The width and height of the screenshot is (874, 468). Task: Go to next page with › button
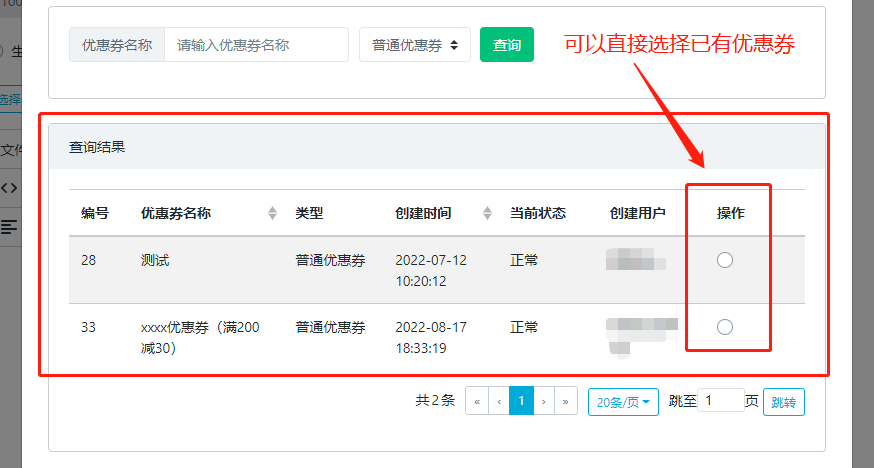tap(544, 401)
